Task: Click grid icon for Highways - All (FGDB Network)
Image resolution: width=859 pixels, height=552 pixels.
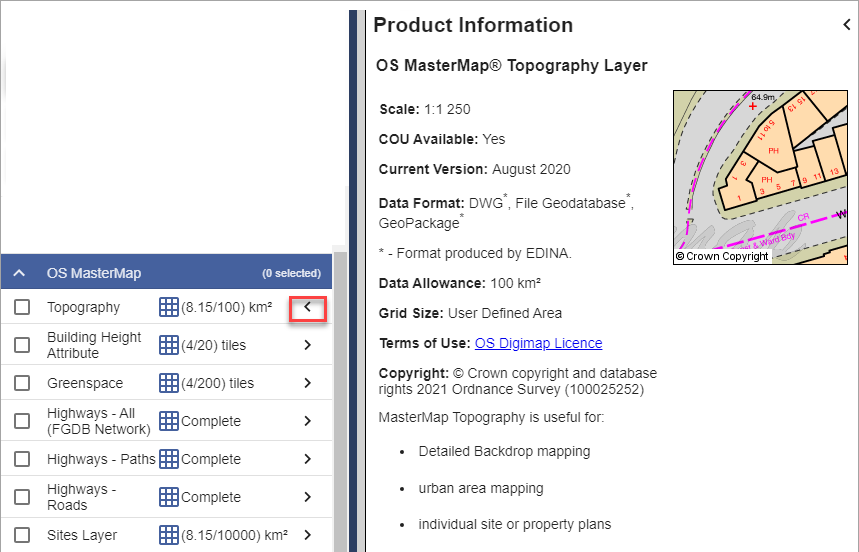Action: (169, 421)
